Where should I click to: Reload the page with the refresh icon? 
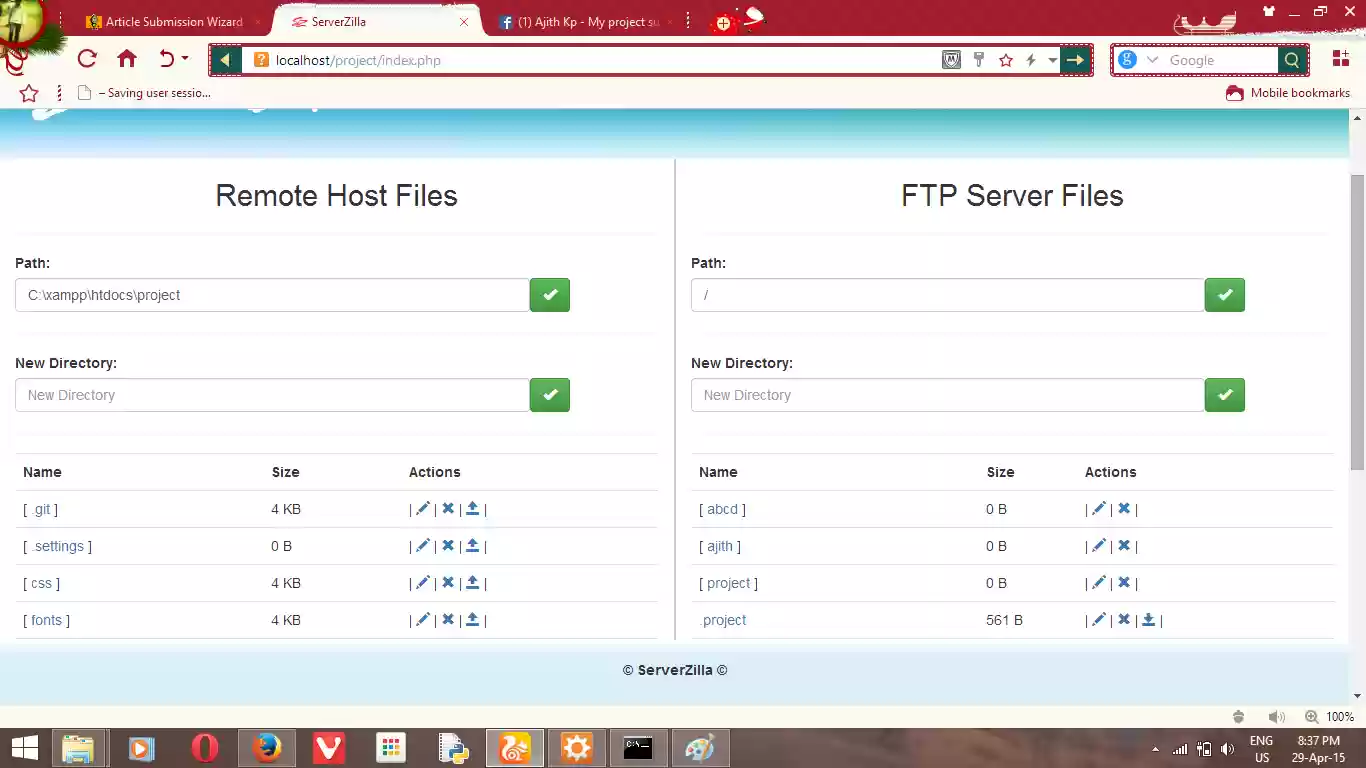click(x=87, y=59)
